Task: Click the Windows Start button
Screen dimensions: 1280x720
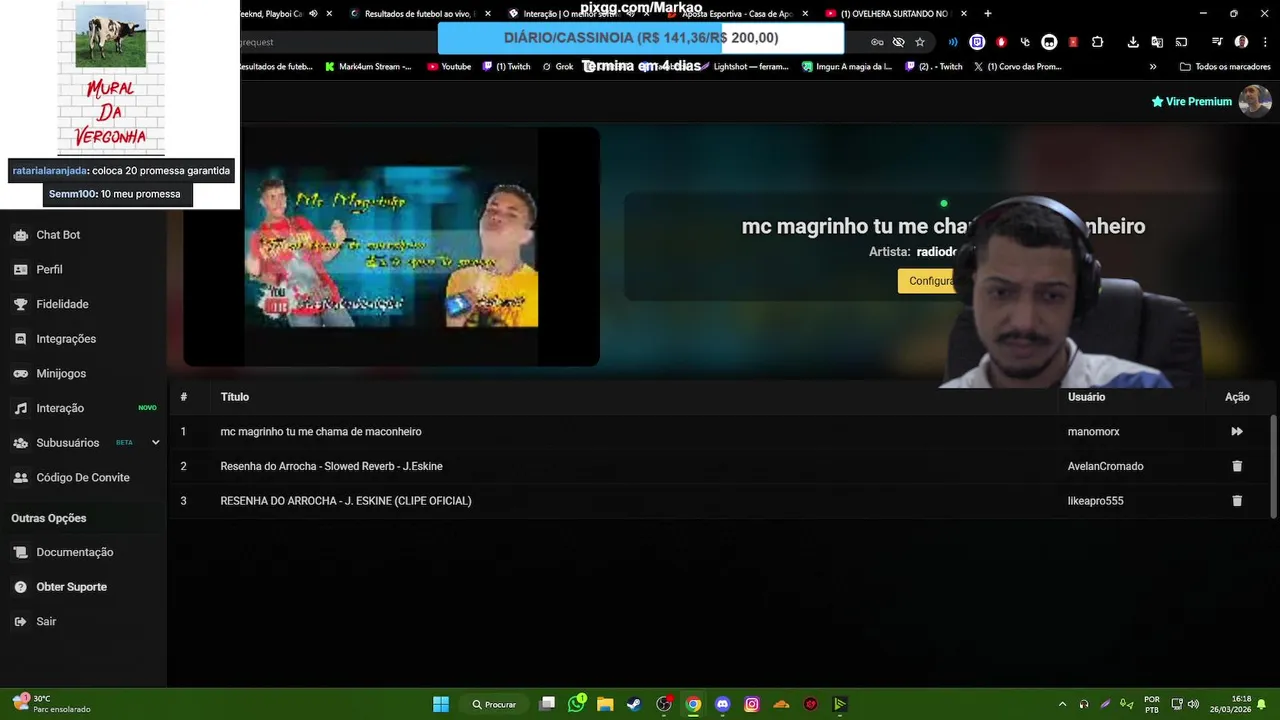Action: tap(441, 704)
